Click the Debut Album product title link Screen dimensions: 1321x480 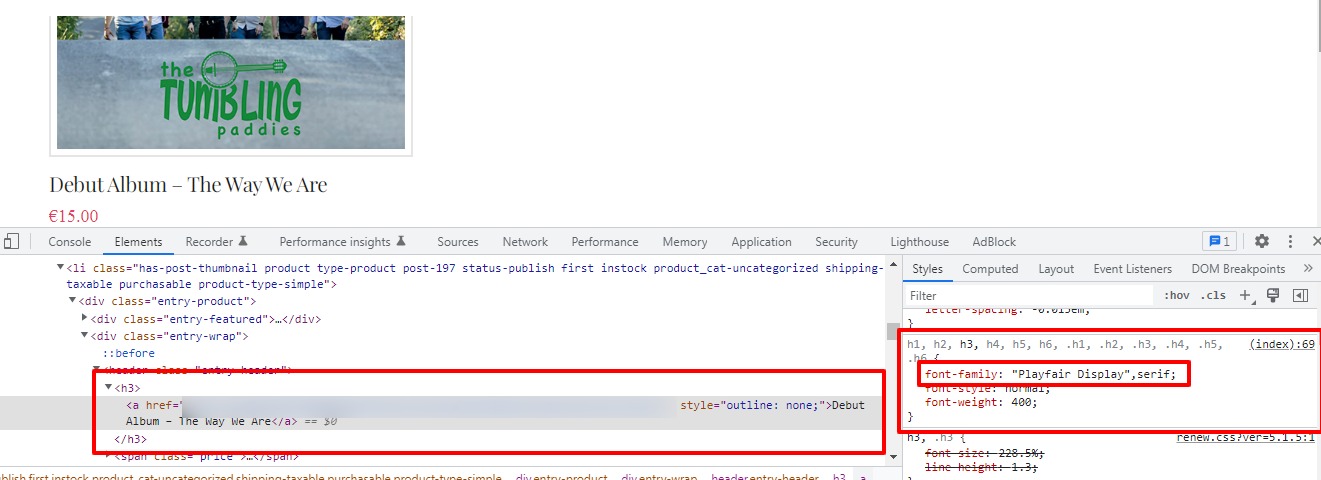tap(188, 185)
